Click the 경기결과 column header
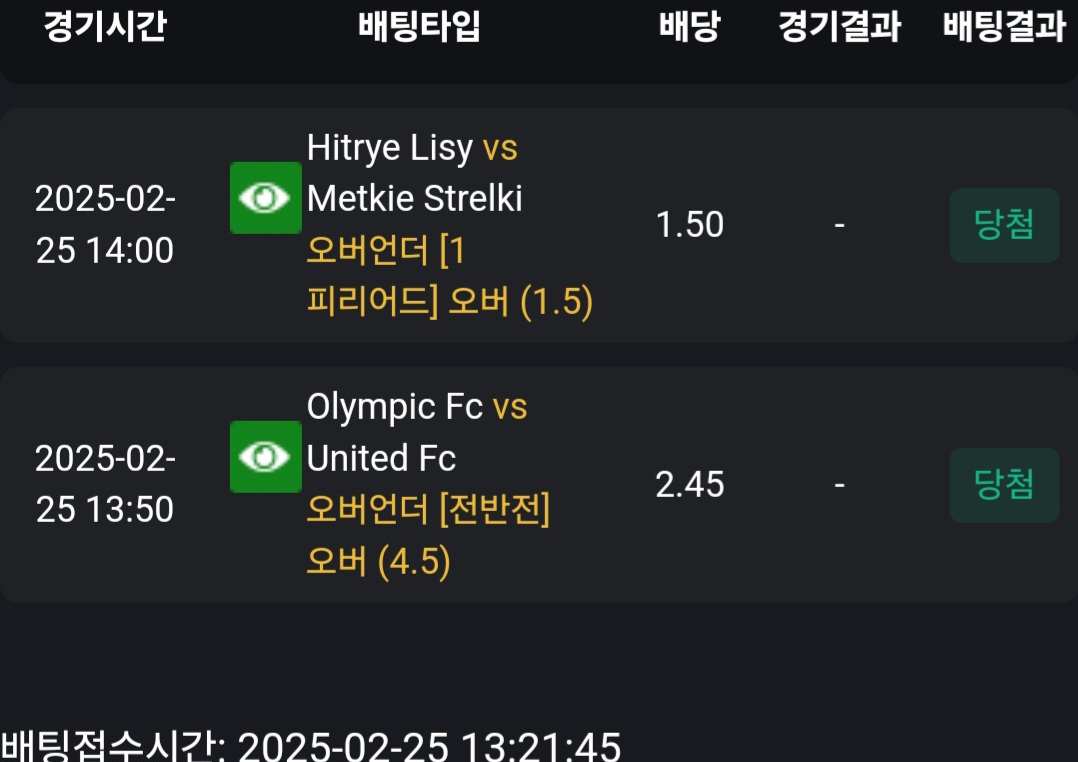1078x762 pixels. pyautogui.click(x=839, y=27)
